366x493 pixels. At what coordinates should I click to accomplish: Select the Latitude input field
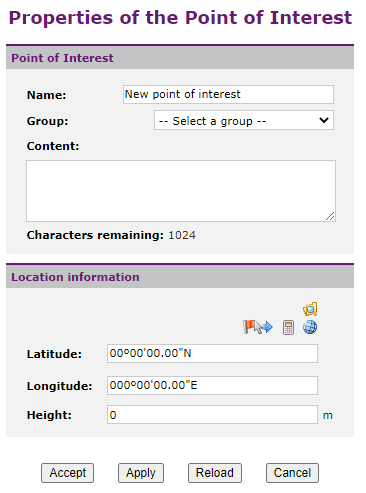tap(212, 353)
